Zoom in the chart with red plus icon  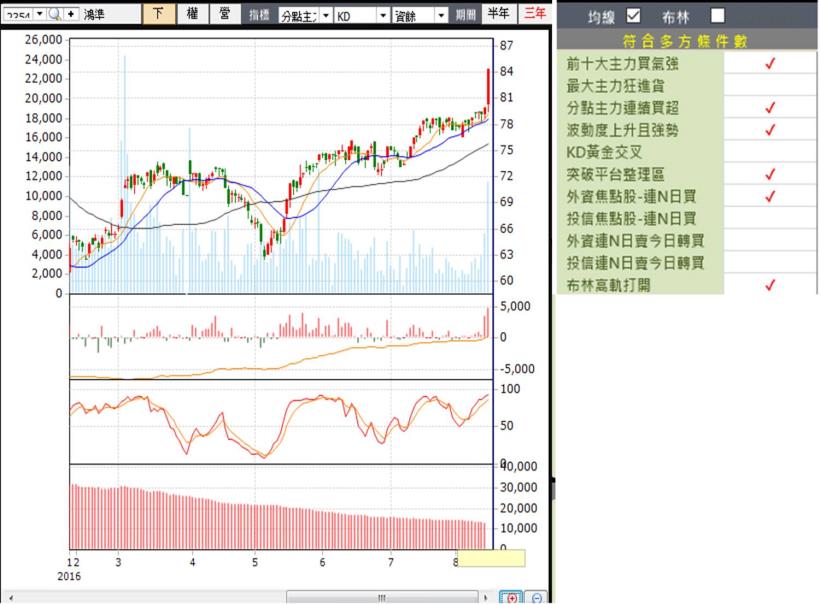[513, 597]
